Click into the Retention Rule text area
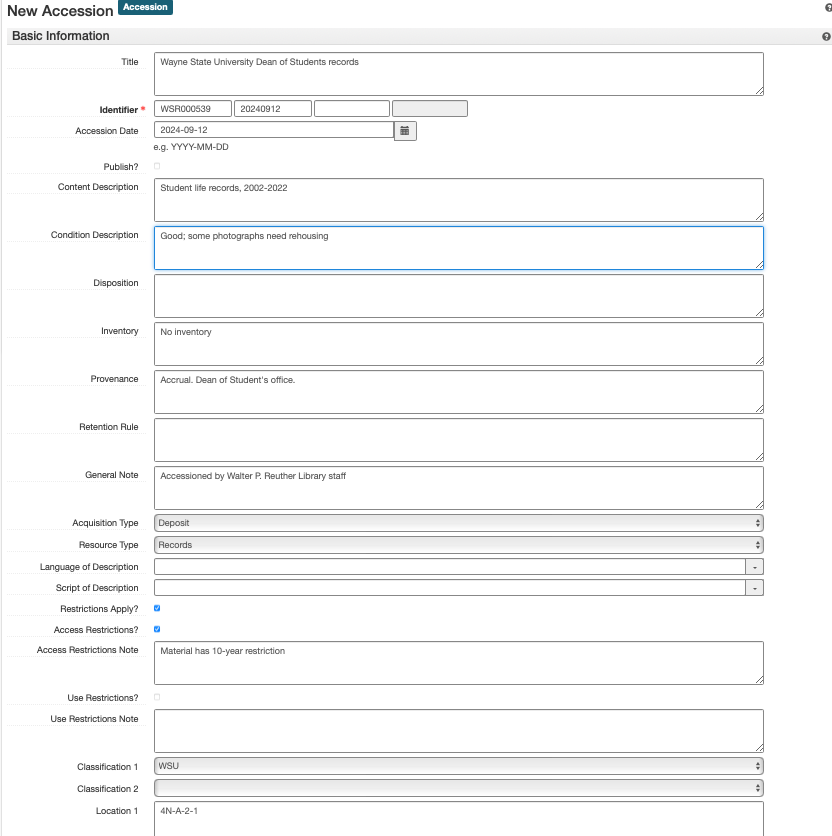The image size is (832, 836). click(458, 440)
